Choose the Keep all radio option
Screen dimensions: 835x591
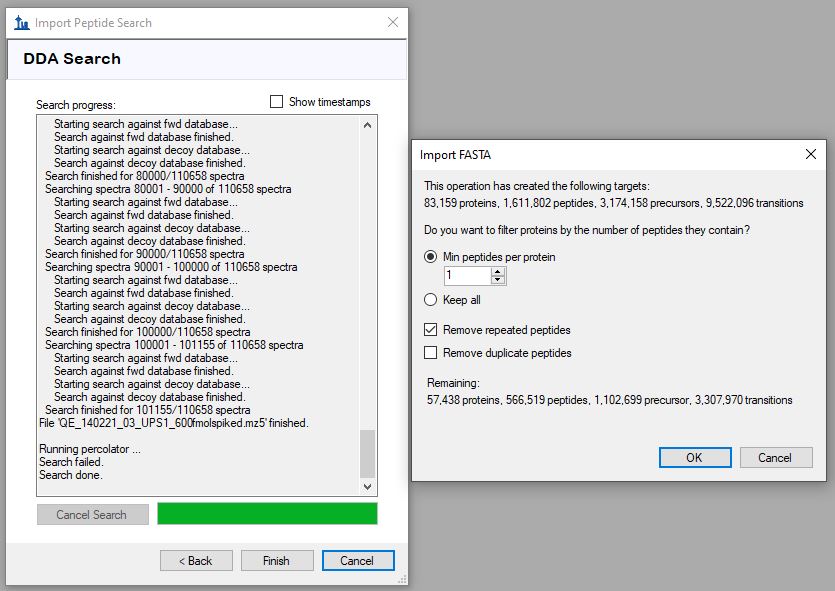tap(431, 300)
